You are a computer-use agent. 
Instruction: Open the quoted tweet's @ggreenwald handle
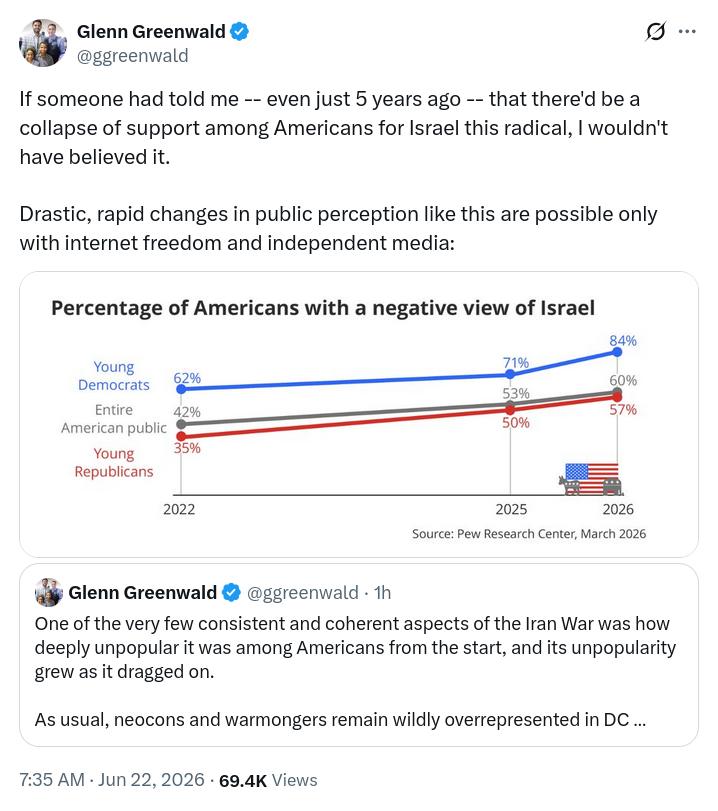[303, 593]
